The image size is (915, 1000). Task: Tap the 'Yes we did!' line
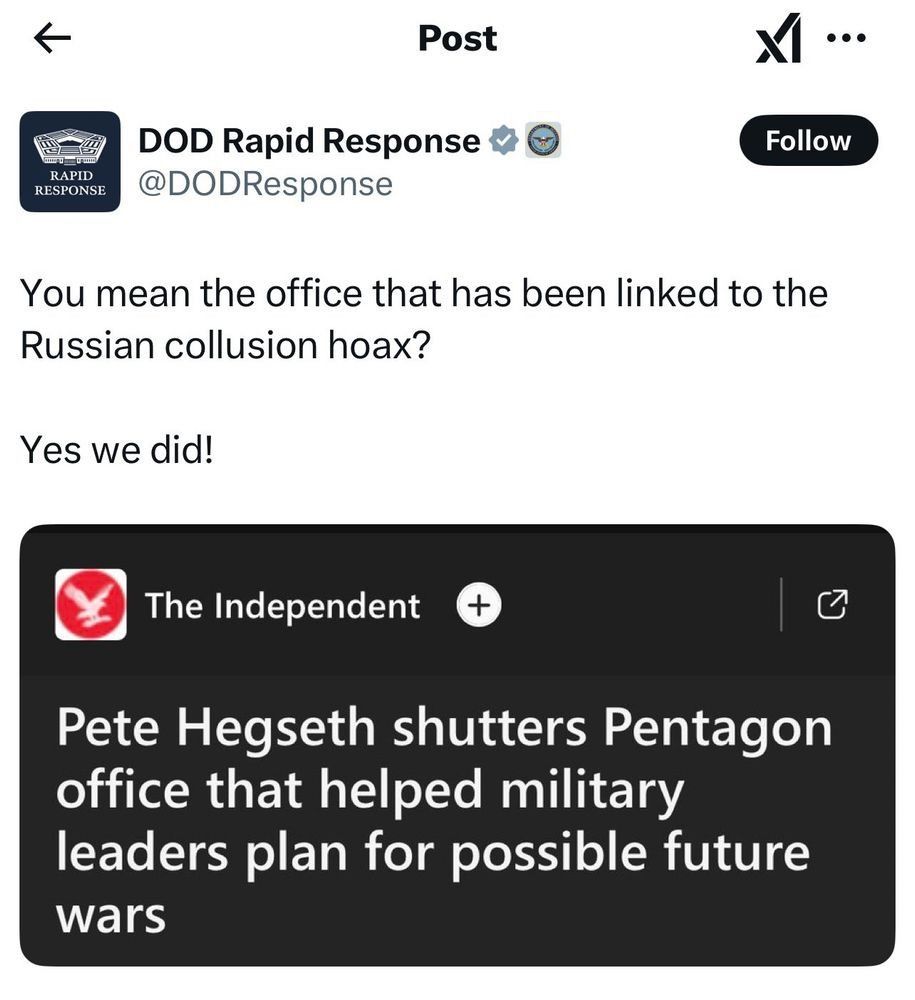117,450
